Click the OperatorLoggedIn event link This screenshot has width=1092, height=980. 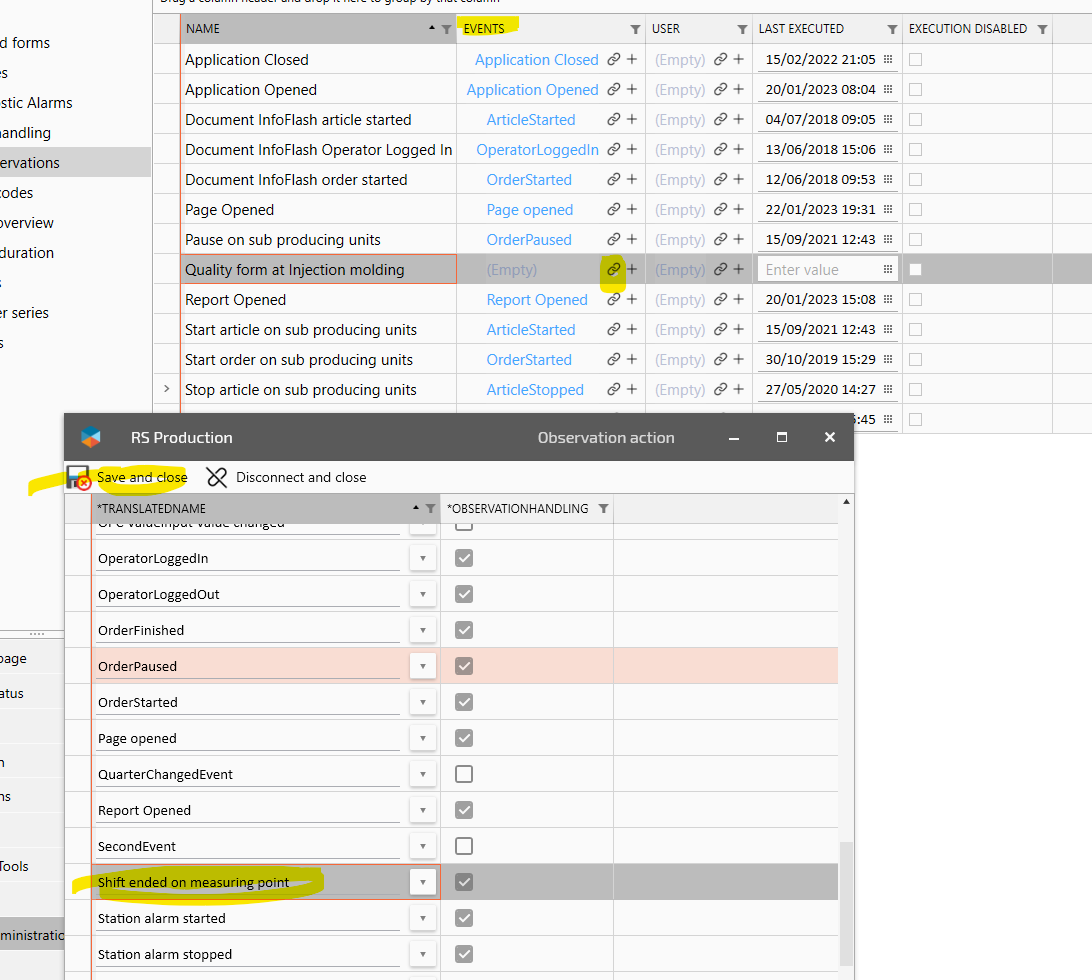tap(537, 150)
